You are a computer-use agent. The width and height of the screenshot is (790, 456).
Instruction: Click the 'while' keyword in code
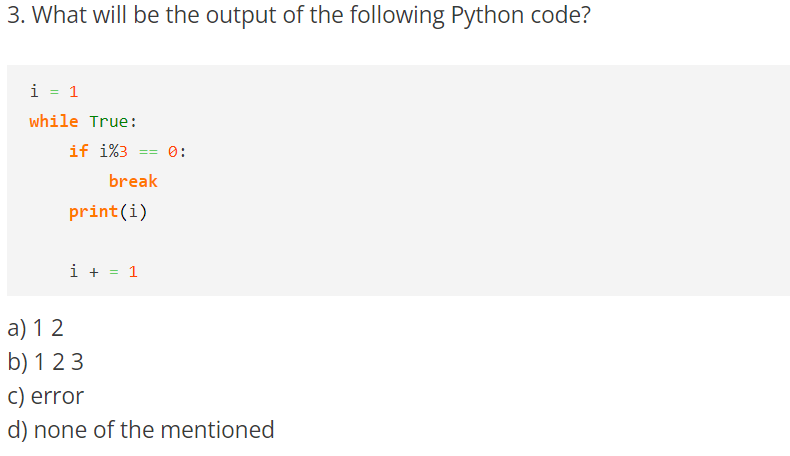pos(53,121)
